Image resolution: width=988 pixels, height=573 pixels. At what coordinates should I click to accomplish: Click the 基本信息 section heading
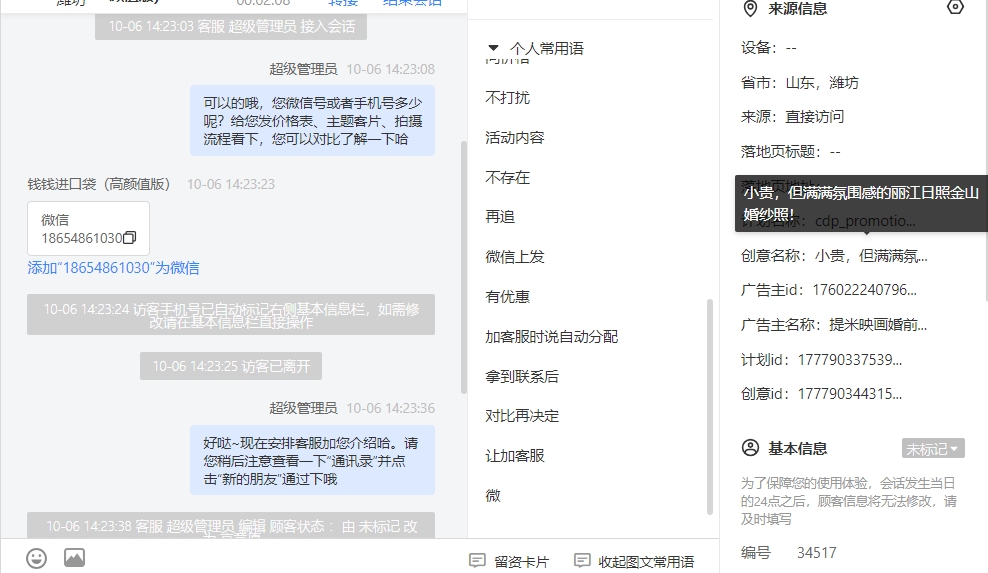(798, 448)
